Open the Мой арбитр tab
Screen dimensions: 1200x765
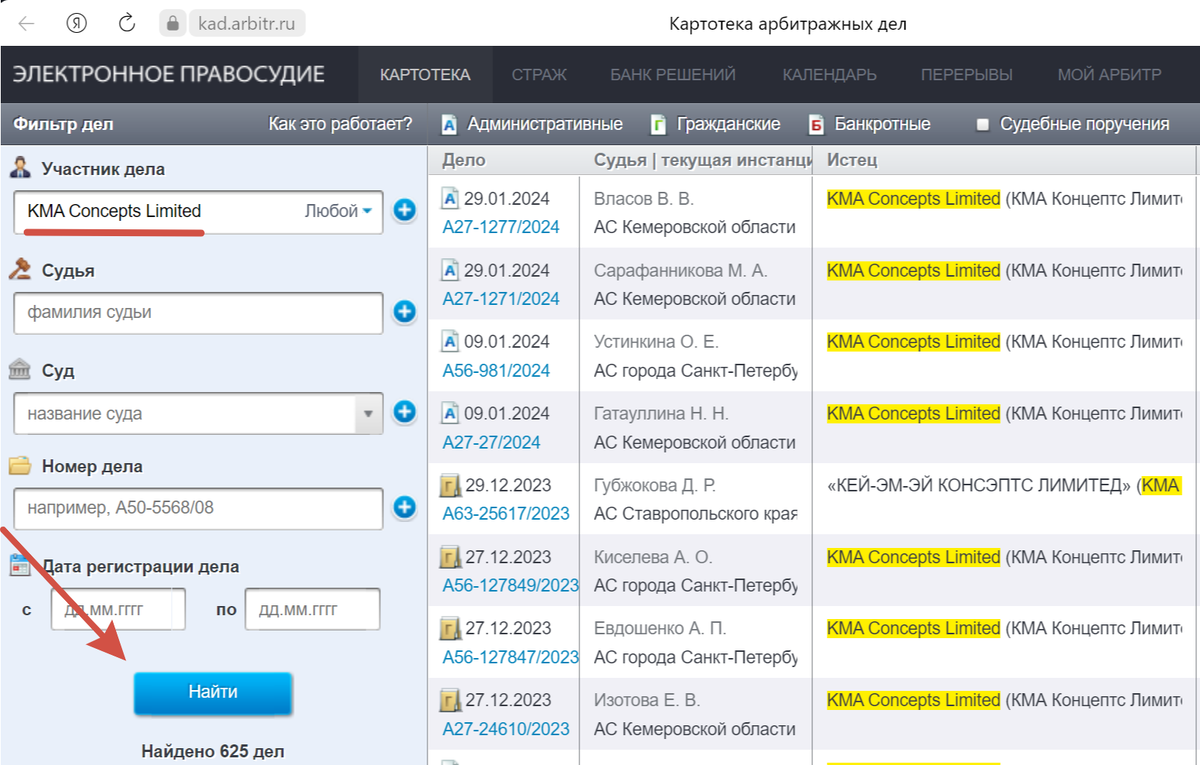pyautogui.click(x=1109, y=74)
